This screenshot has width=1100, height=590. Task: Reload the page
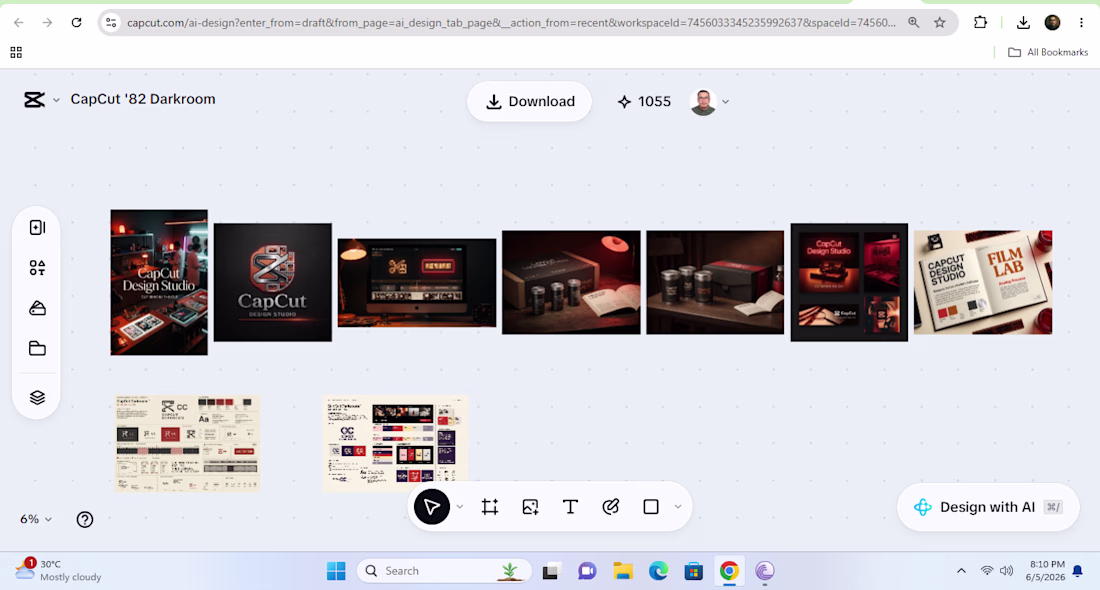(x=76, y=22)
